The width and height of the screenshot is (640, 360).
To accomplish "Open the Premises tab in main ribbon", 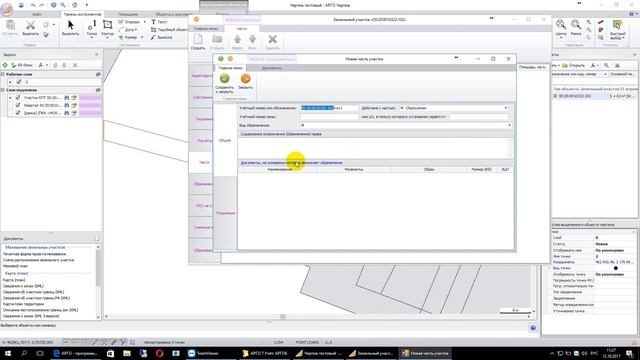I will coord(128,14).
